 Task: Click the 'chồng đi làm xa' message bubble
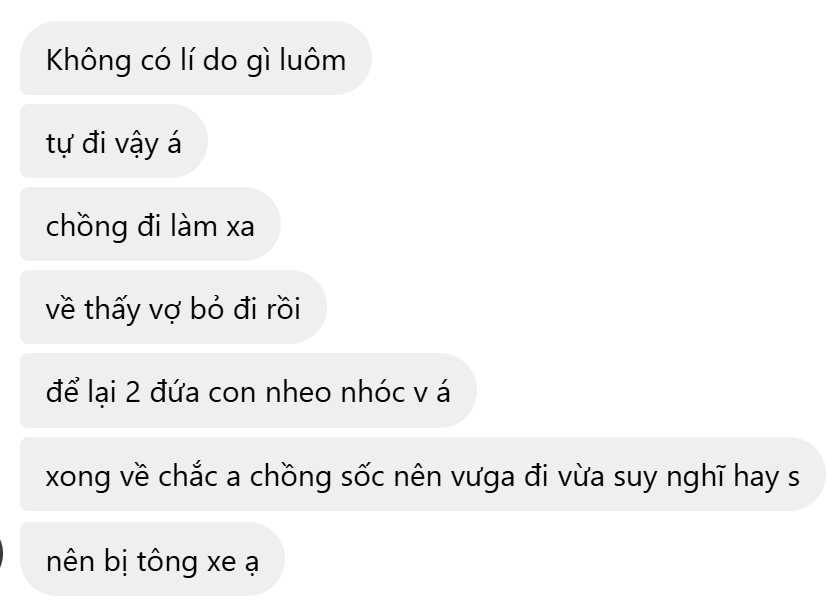point(150,224)
